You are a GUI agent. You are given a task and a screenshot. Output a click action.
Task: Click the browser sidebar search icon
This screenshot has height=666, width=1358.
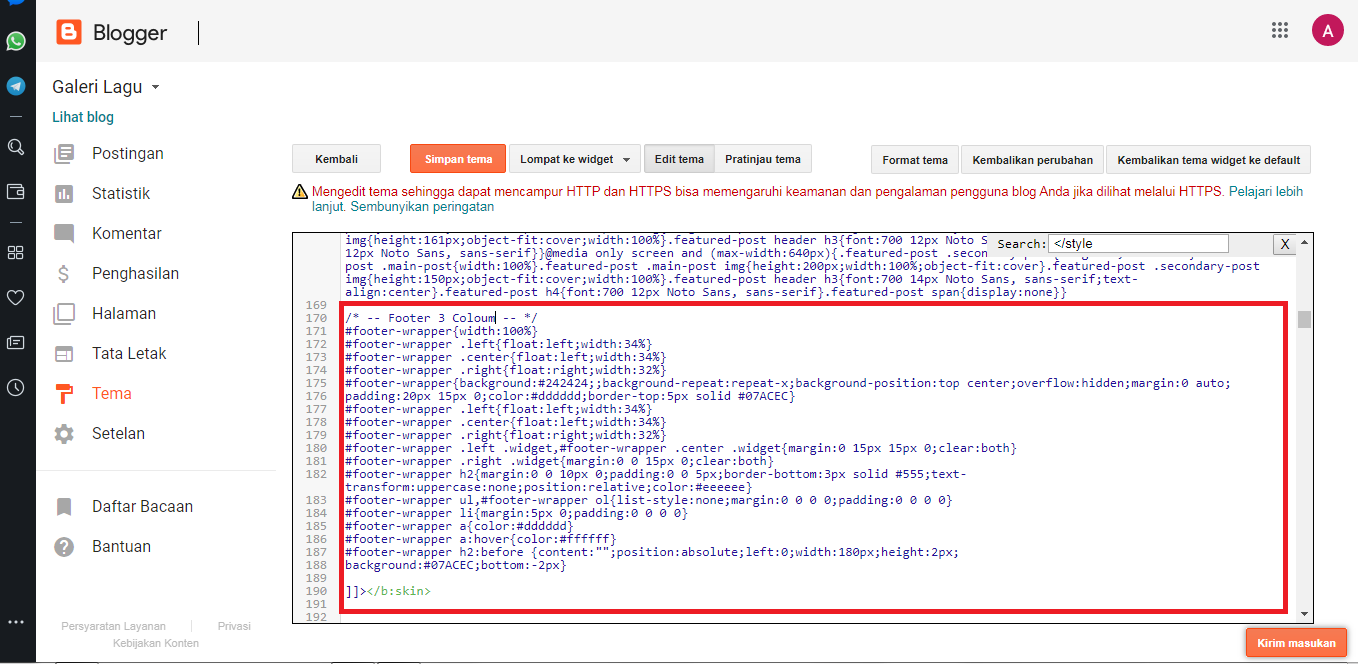[16, 147]
